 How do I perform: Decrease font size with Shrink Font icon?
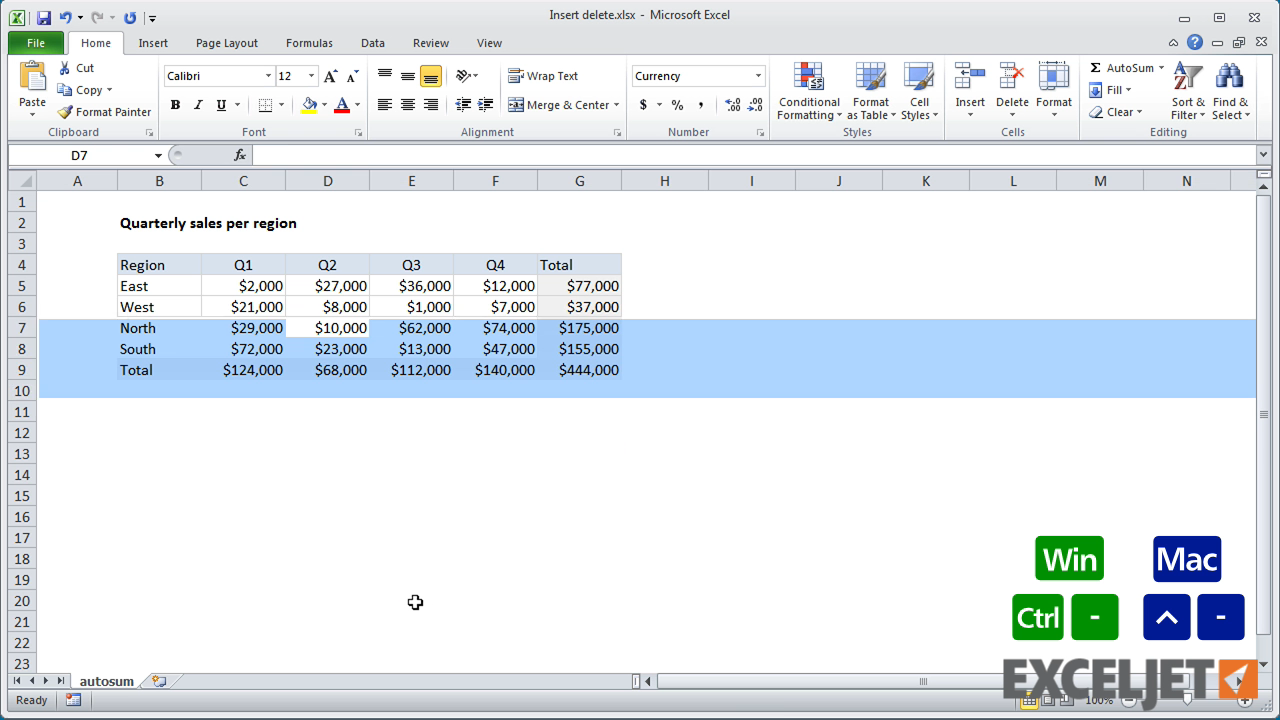352,76
